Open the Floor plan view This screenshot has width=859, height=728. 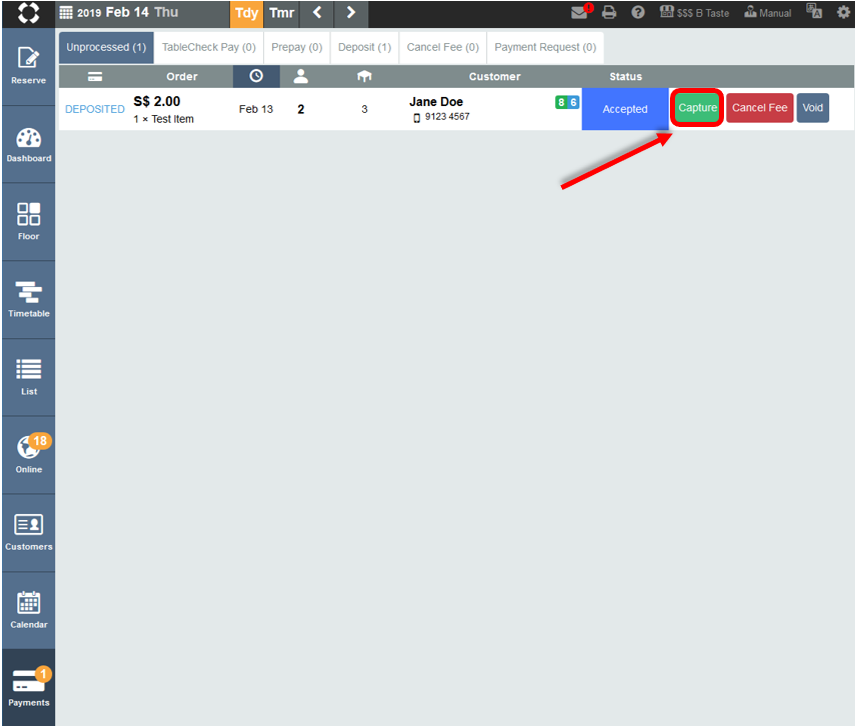(28, 222)
